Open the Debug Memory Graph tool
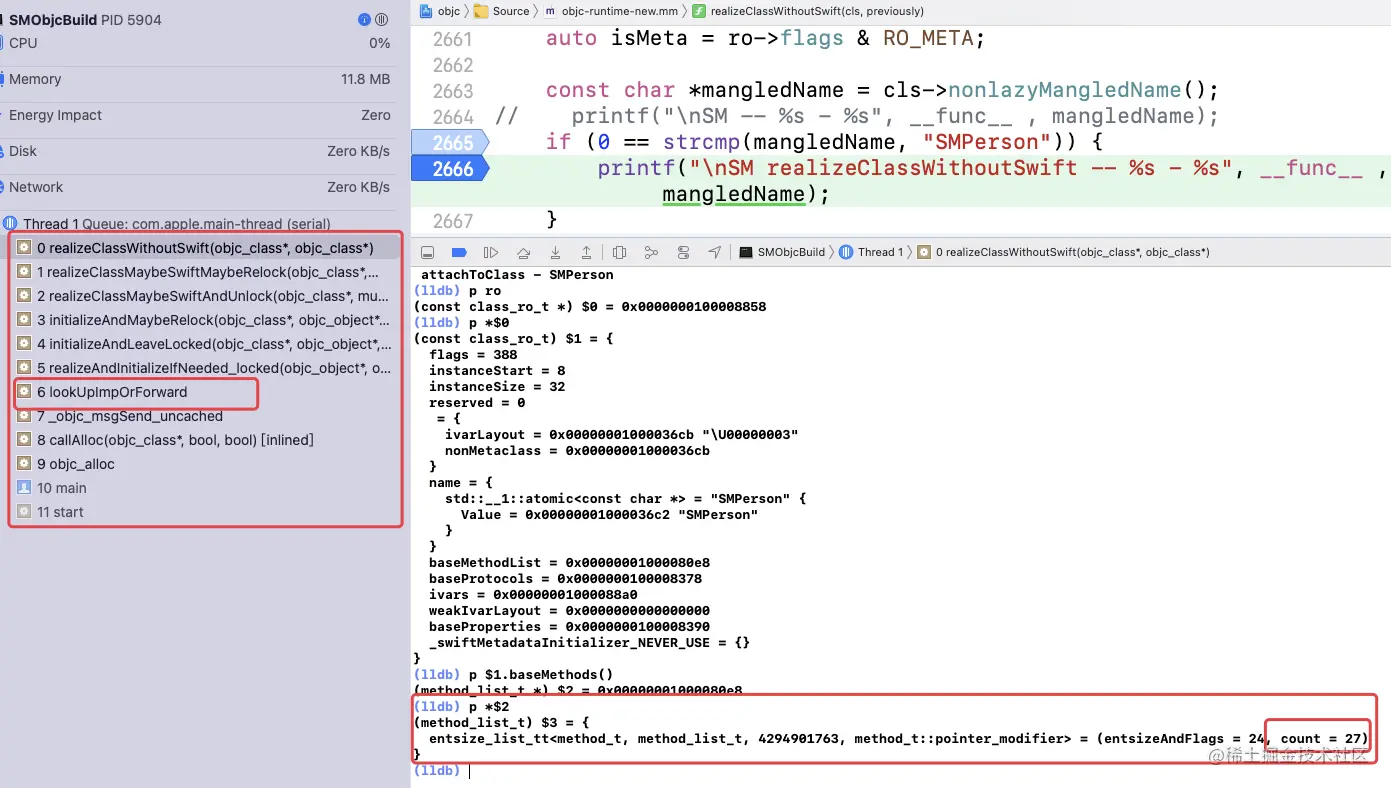Viewport: 1391px width, 788px height. [651, 252]
